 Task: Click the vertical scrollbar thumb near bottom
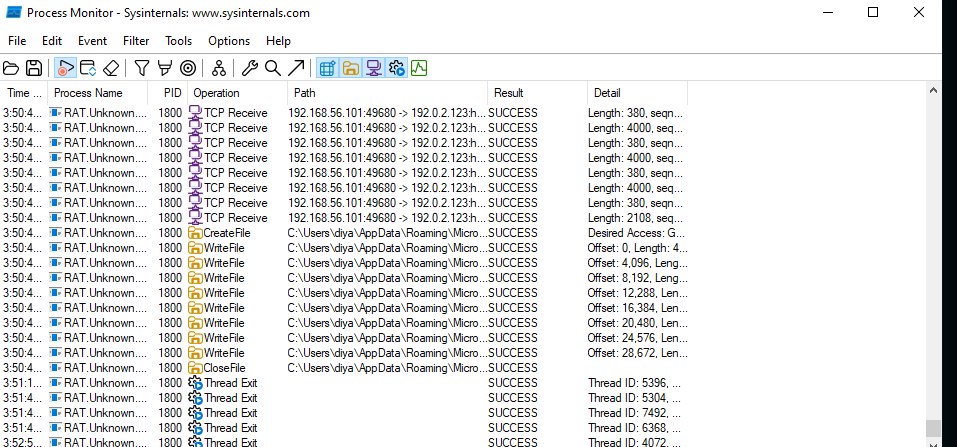click(x=933, y=428)
